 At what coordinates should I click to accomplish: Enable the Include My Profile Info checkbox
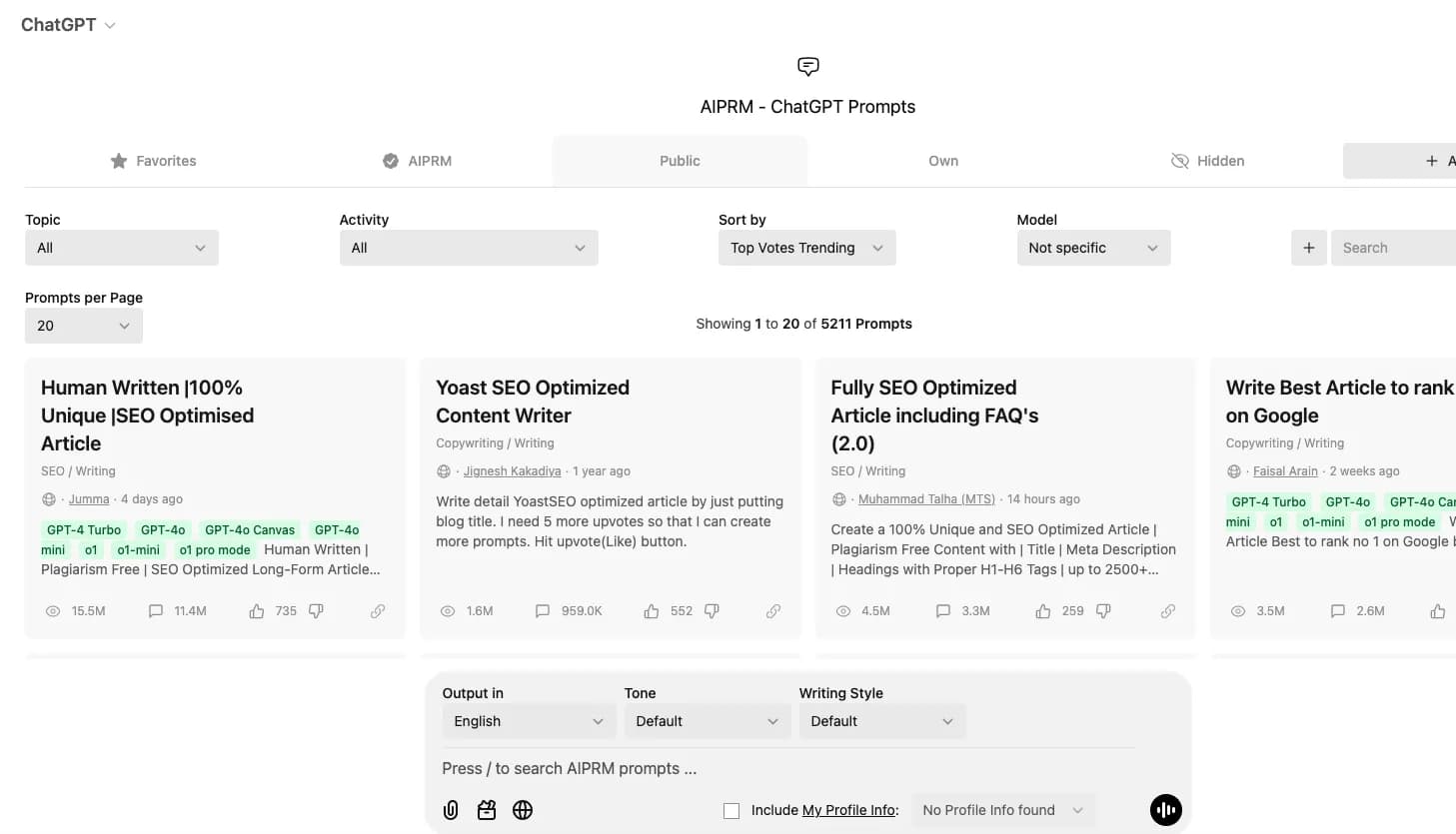[731, 811]
